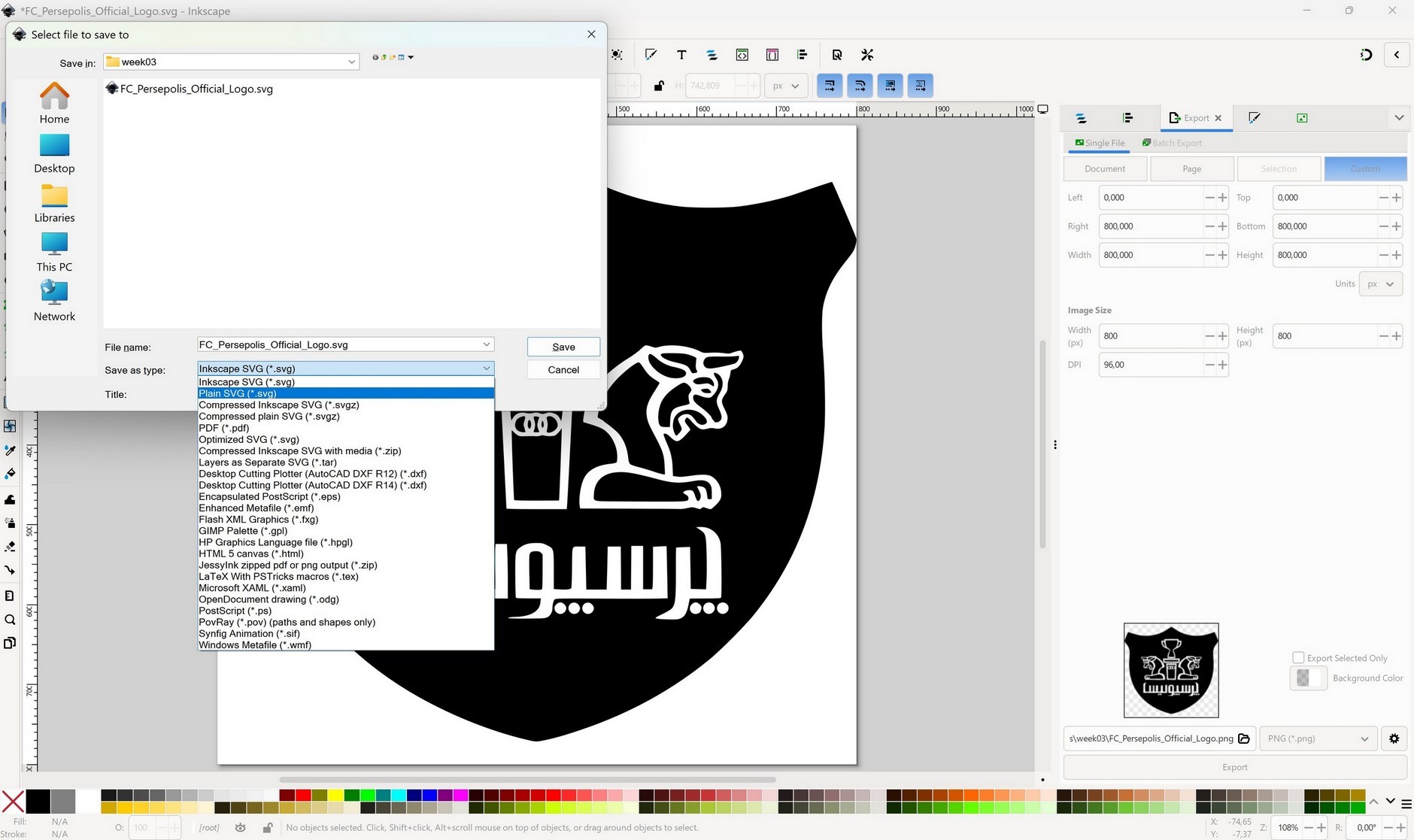
Task: Click the None (X) paint swatch
Action: tap(13, 801)
